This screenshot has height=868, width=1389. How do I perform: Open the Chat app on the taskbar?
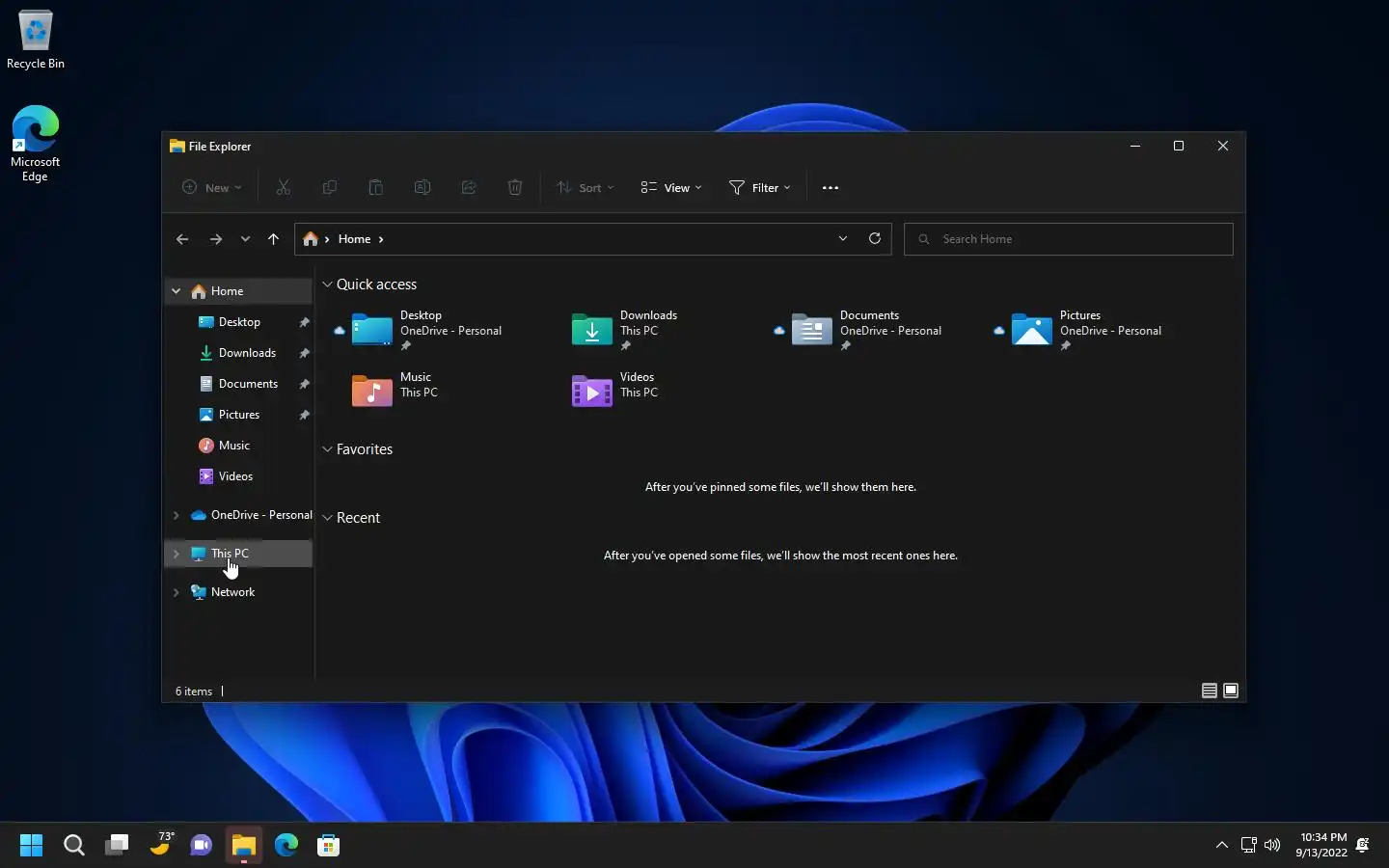202,846
